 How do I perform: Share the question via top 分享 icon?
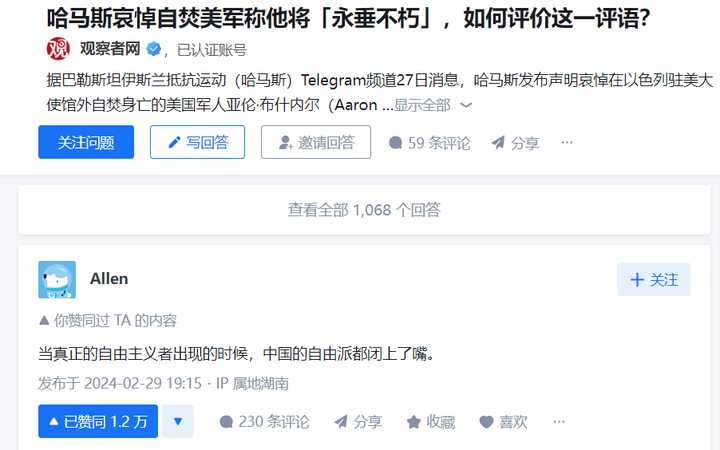point(515,143)
